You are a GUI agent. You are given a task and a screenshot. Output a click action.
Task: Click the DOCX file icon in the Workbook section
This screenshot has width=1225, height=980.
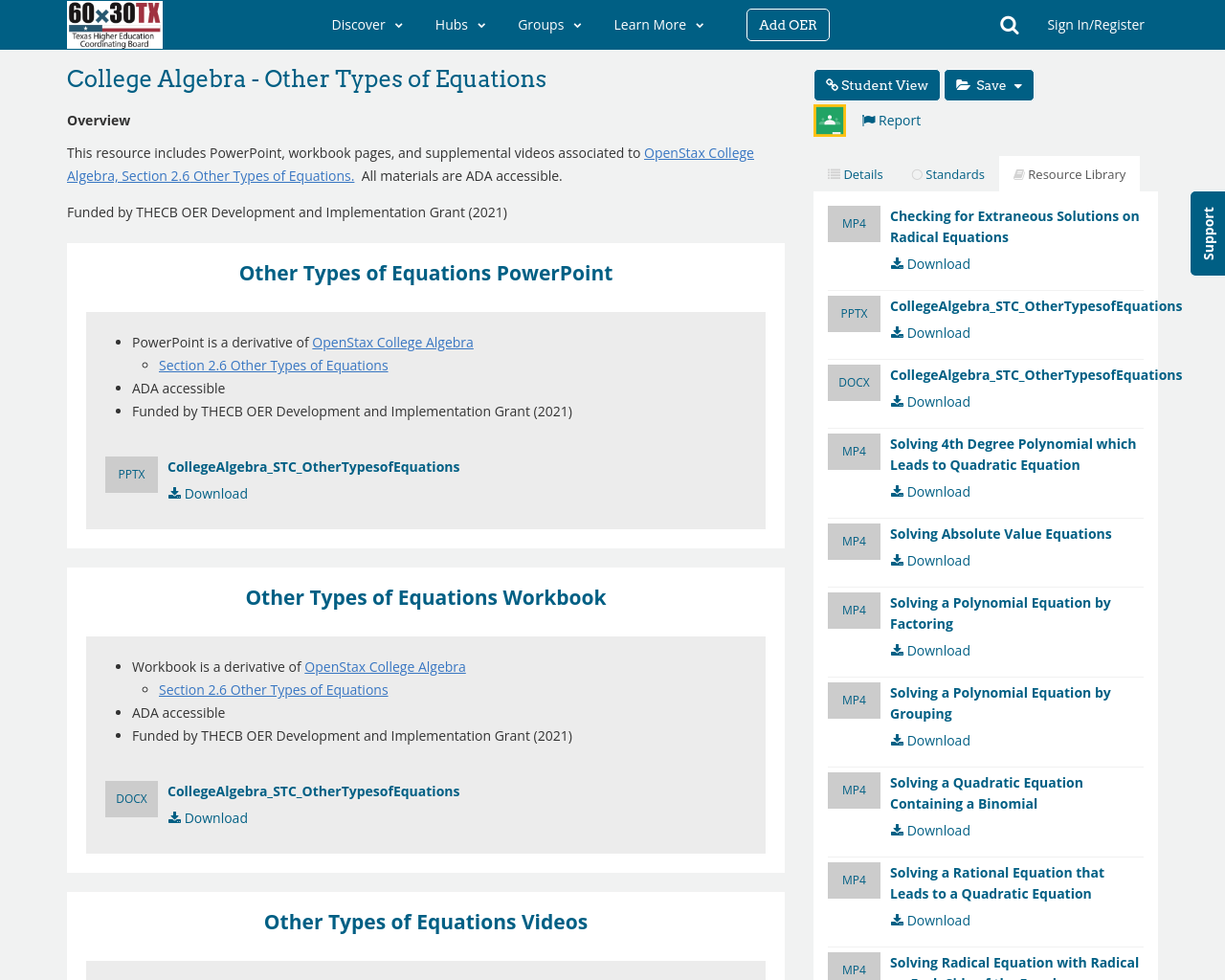click(x=131, y=796)
